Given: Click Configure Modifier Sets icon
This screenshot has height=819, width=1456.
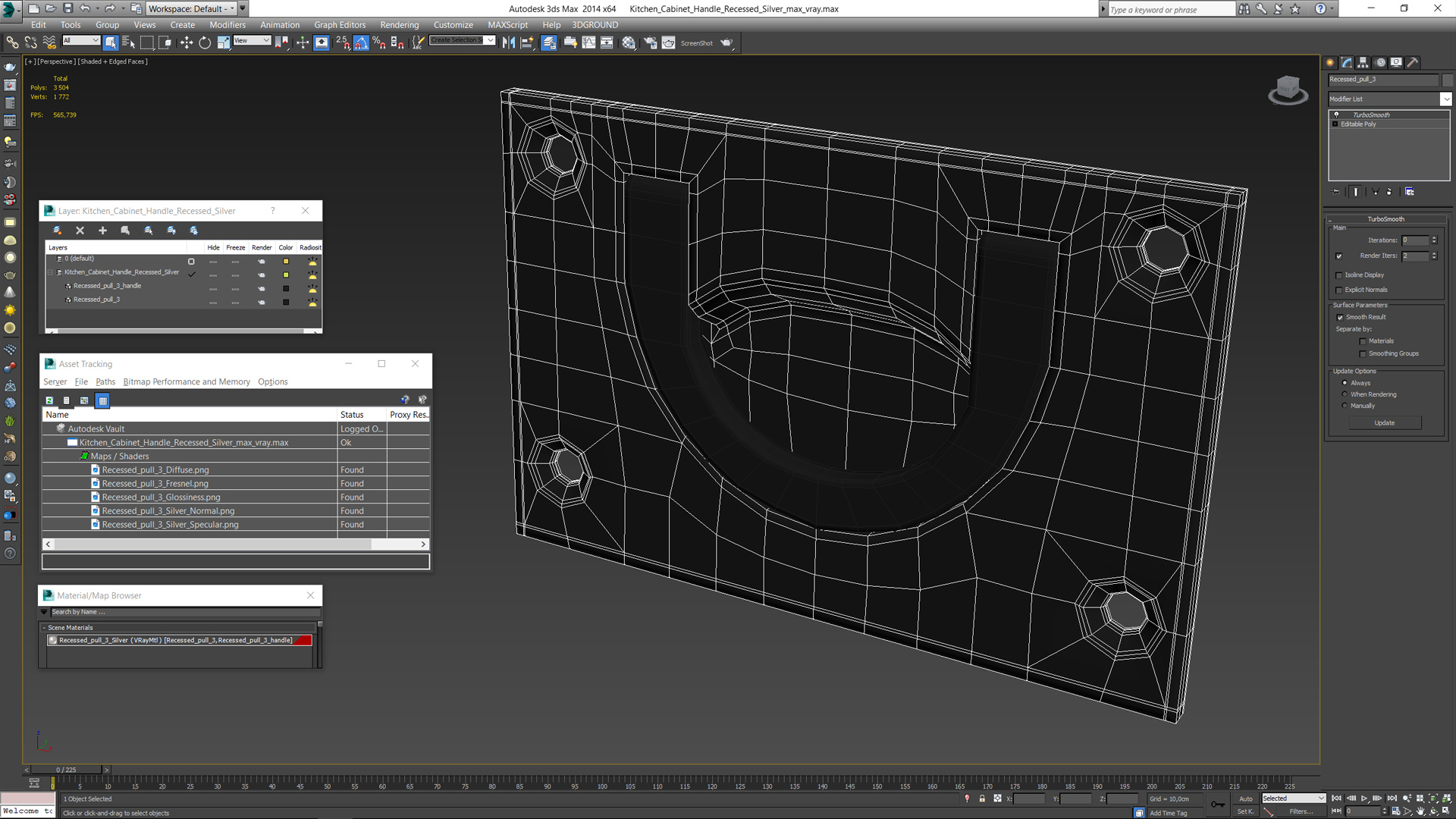Looking at the screenshot, I should (1410, 192).
